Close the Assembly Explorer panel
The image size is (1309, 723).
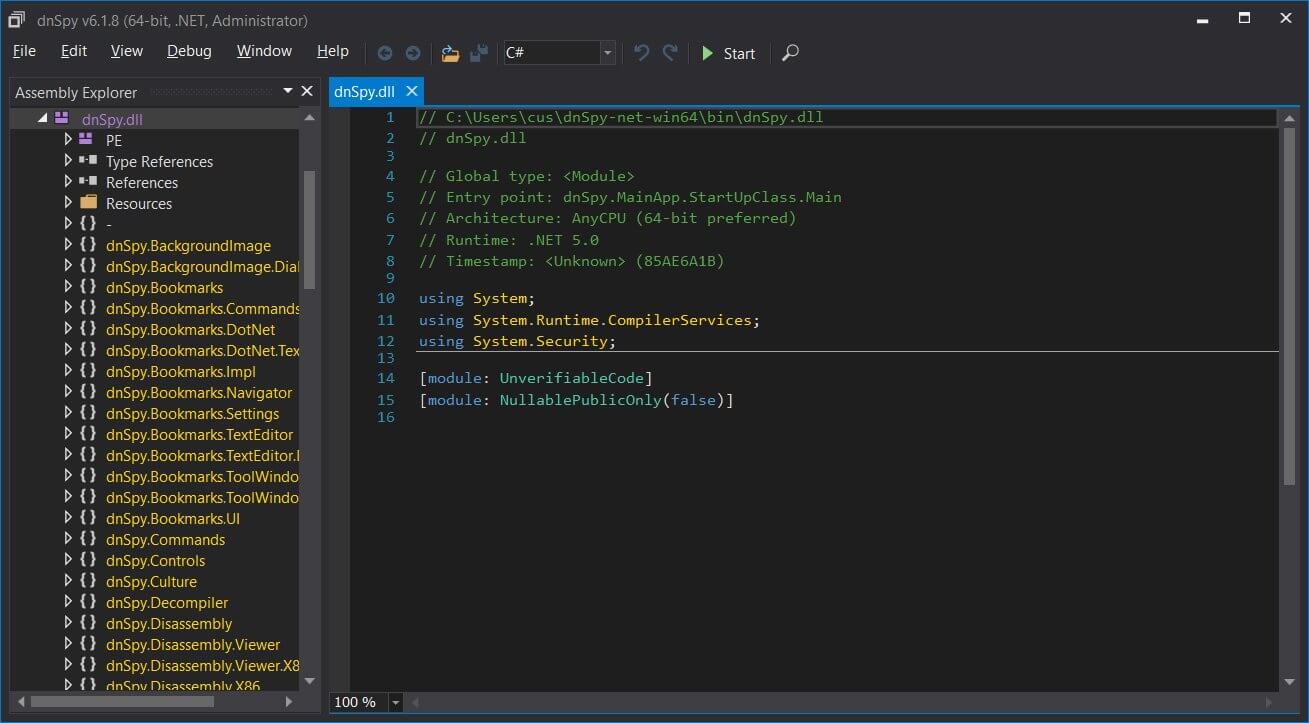click(307, 91)
